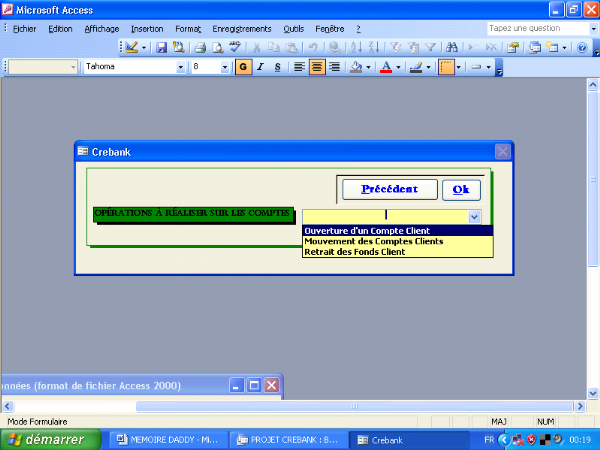This screenshot has height=450, width=600.
Task: Click the Paste clipboard icon
Action: click(292, 47)
